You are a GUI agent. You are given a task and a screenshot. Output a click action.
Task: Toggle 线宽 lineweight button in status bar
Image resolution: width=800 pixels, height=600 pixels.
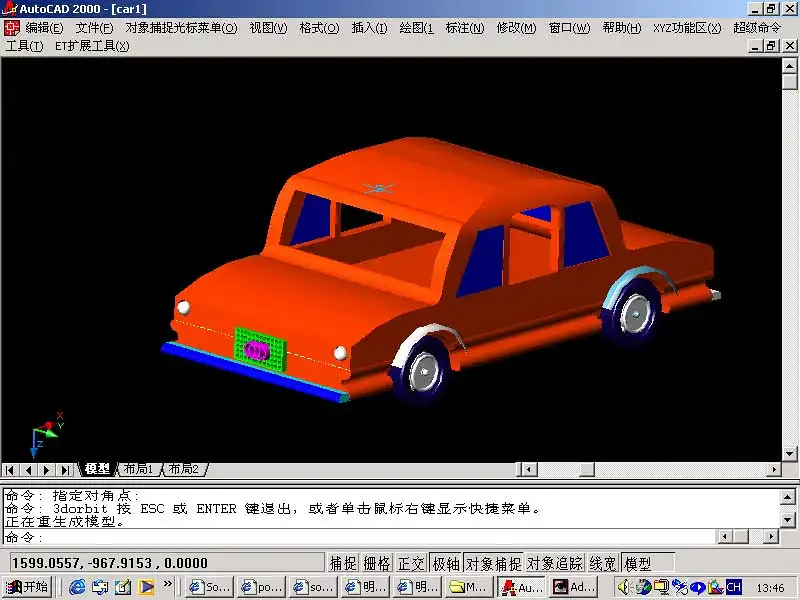pos(602,563)
